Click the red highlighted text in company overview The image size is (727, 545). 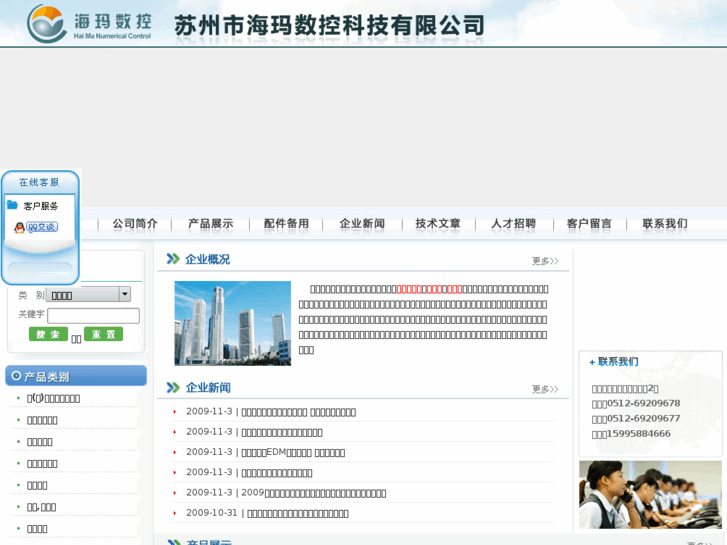coord(429,289)
